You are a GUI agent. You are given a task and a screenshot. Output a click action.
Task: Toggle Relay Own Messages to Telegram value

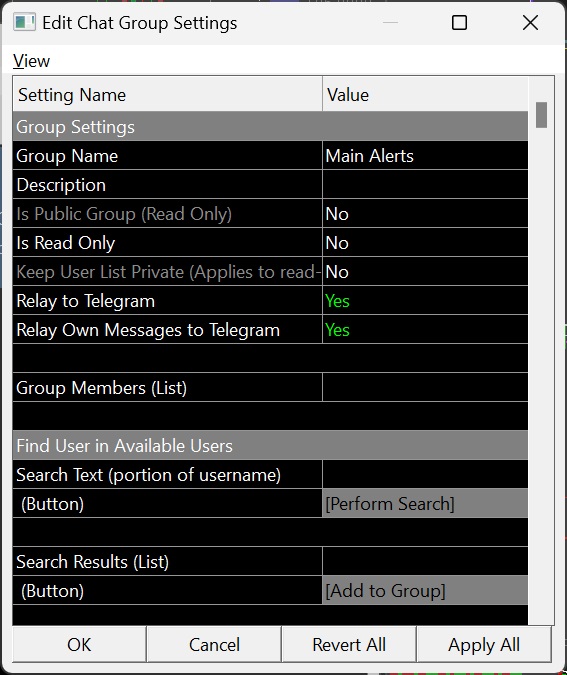(425, 330)
